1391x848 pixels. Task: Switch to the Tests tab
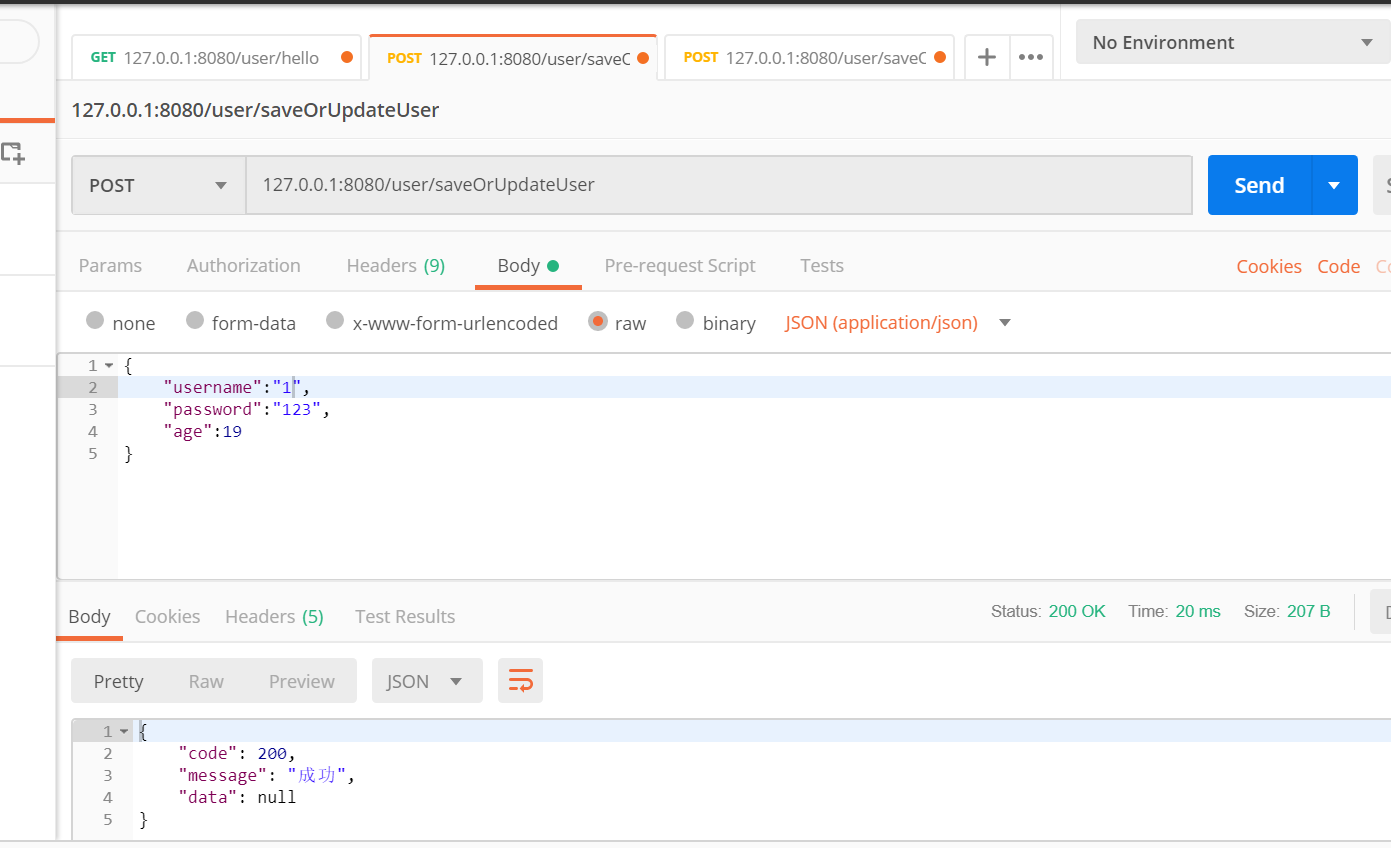pyautogui.click(x=821, y=265)
